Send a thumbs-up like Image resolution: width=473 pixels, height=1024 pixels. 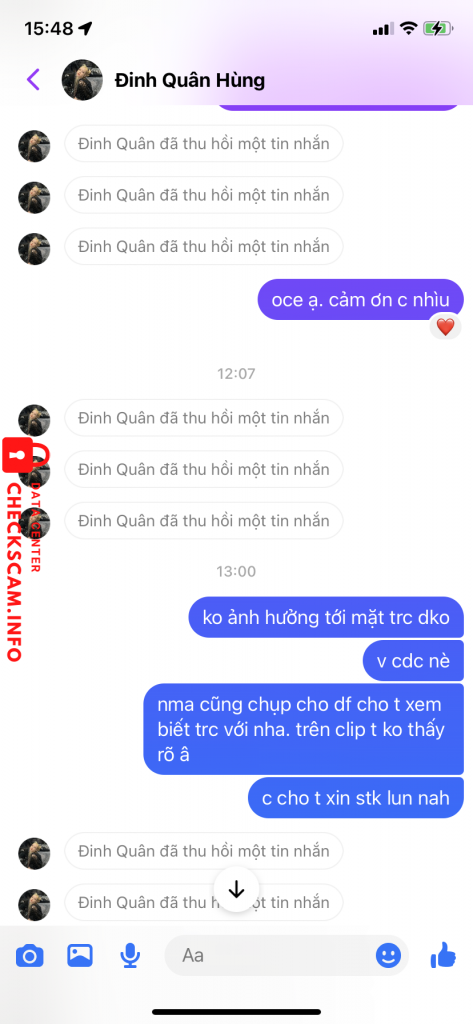click(x=443, y=955)
